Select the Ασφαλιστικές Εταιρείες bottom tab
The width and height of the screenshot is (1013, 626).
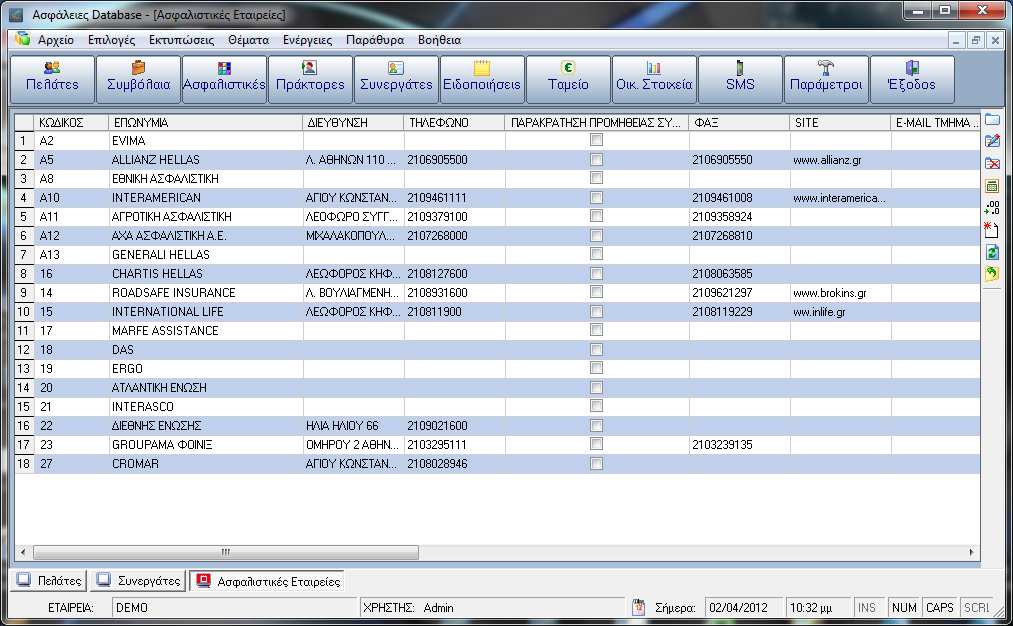pos(267,581)
